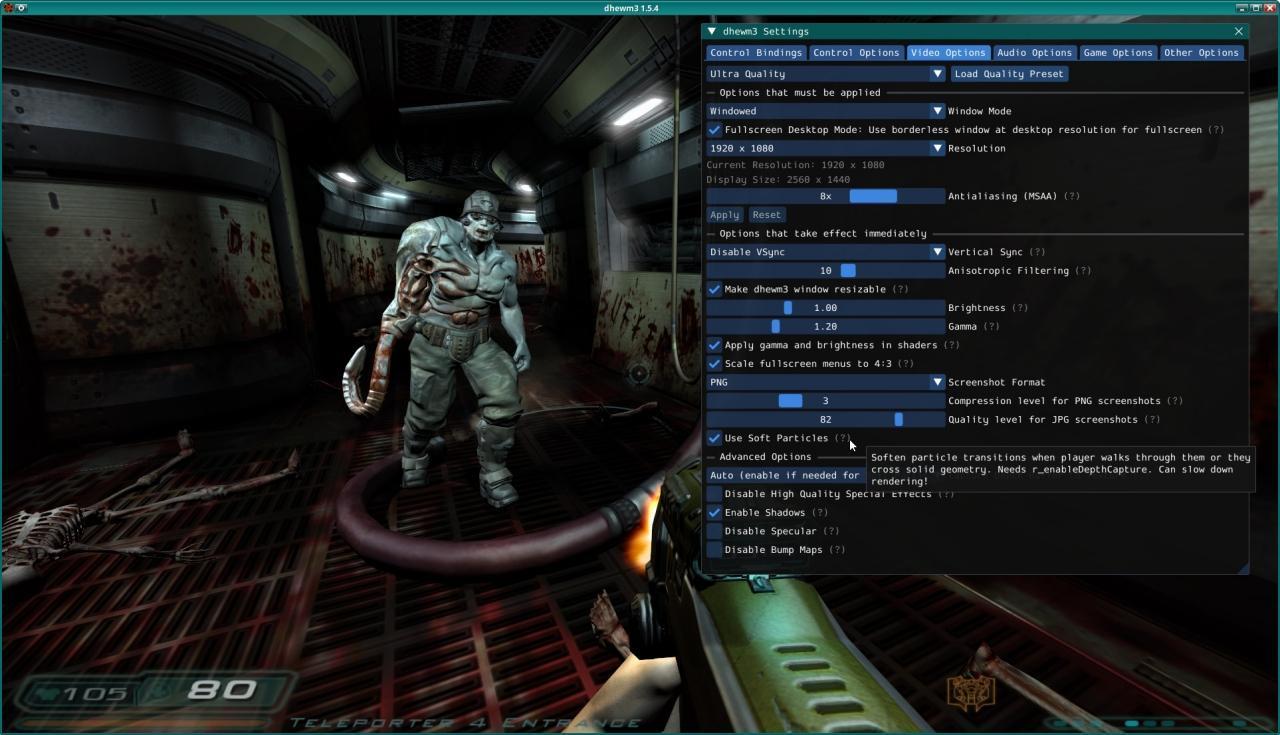1280x735 pixels.
Task: Collapse the dhewm3 Settings window triangle
Action: 712,32
